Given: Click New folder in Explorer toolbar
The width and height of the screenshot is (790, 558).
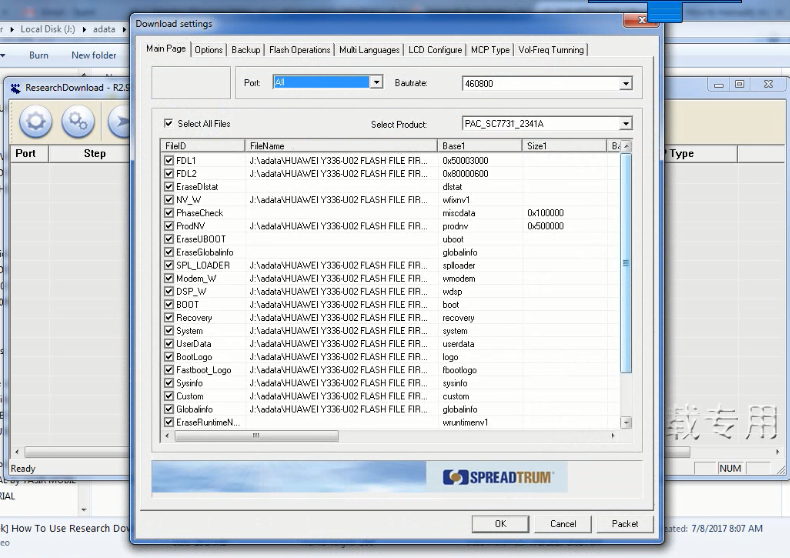Looking at the screenshot, I should [x=94, y=55].
